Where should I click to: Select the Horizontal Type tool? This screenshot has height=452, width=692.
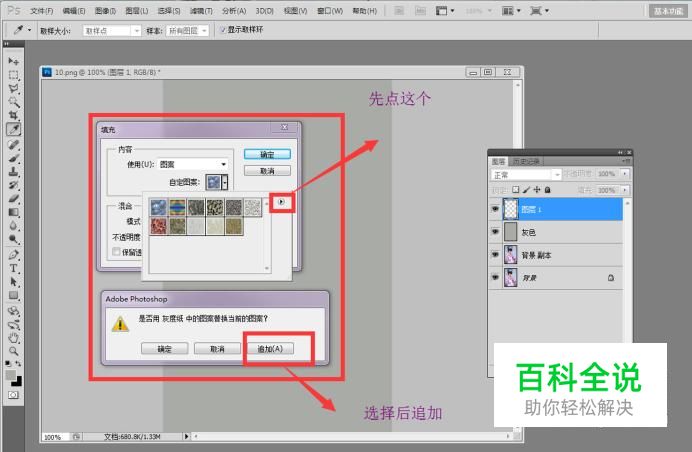coord(14,268)
